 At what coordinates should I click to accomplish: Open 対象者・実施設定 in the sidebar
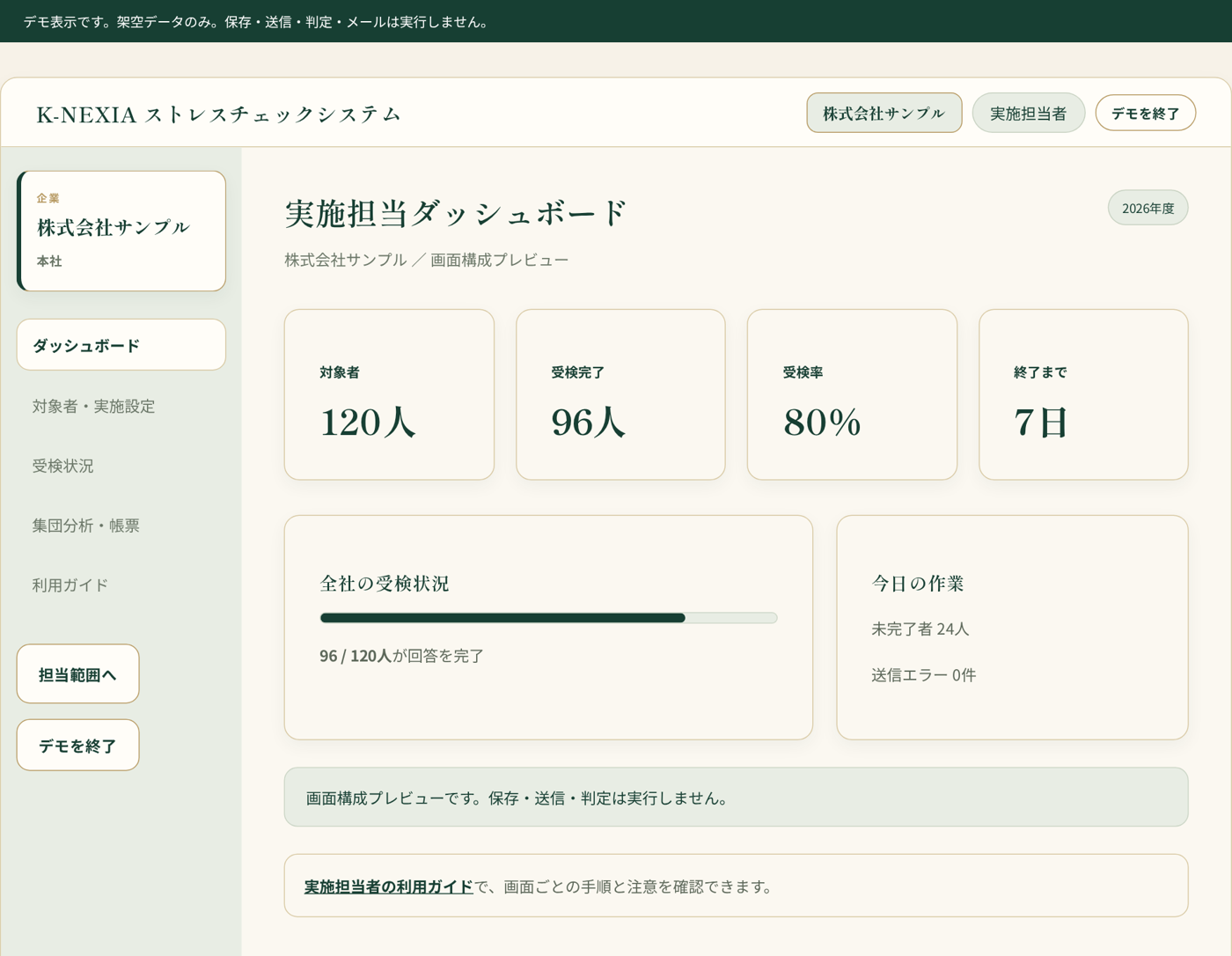click(93, 406)
